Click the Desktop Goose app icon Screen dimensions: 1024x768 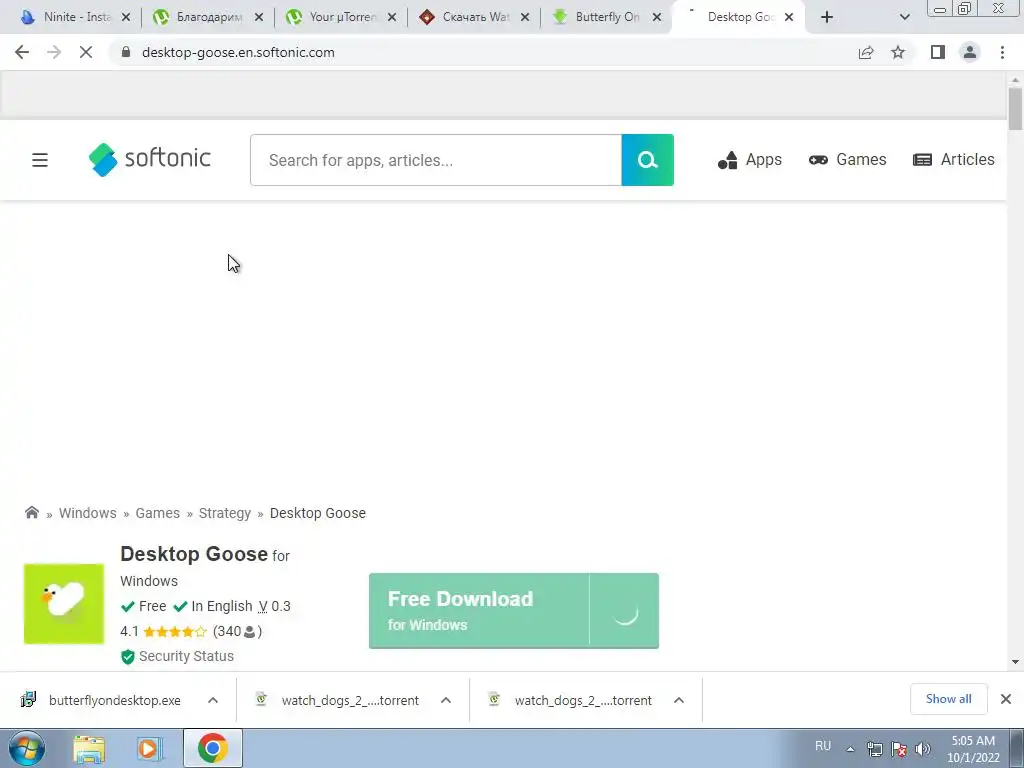[x=64, y=604]
